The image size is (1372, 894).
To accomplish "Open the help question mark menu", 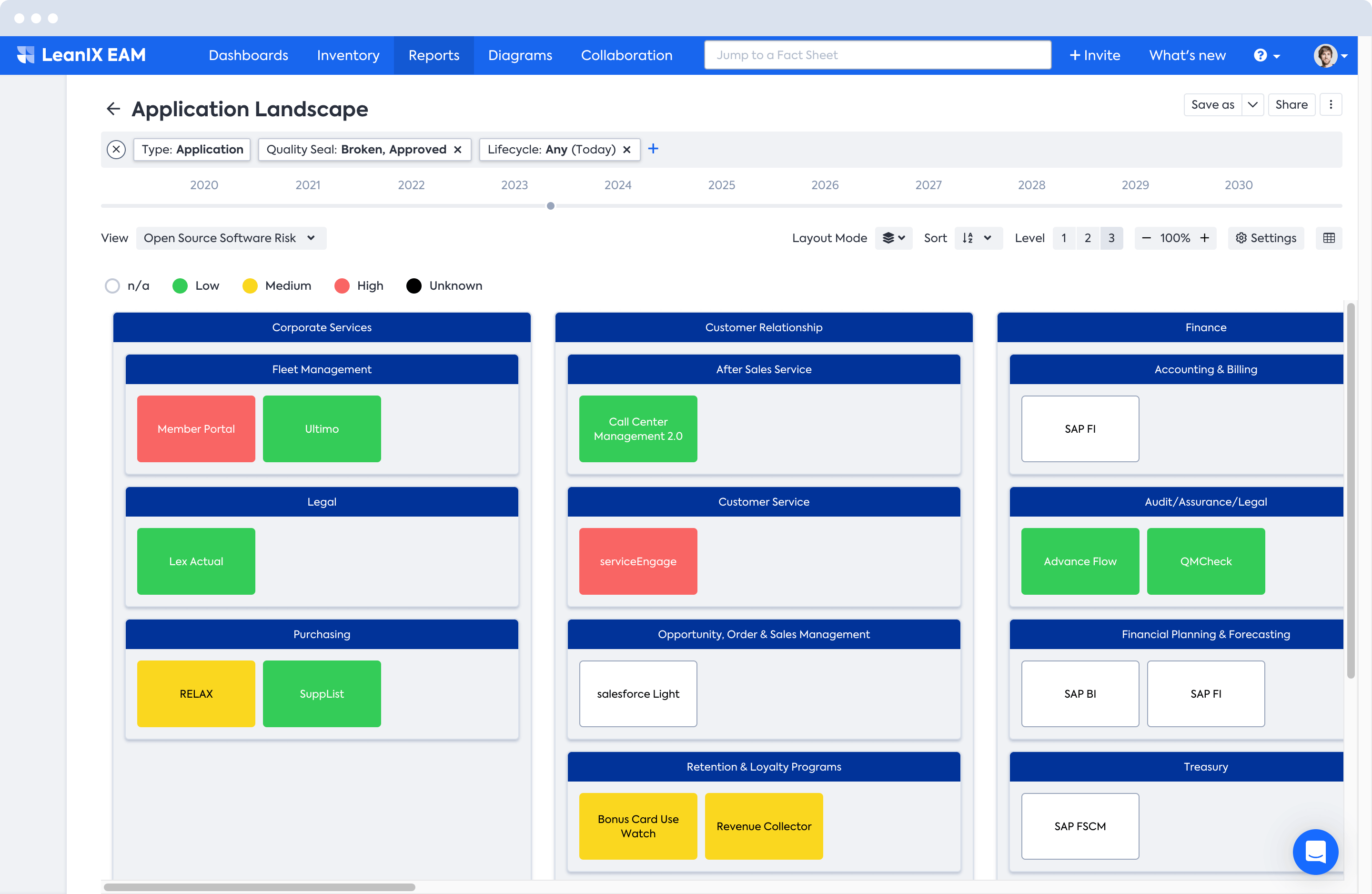I will [x=1267, y=55].
